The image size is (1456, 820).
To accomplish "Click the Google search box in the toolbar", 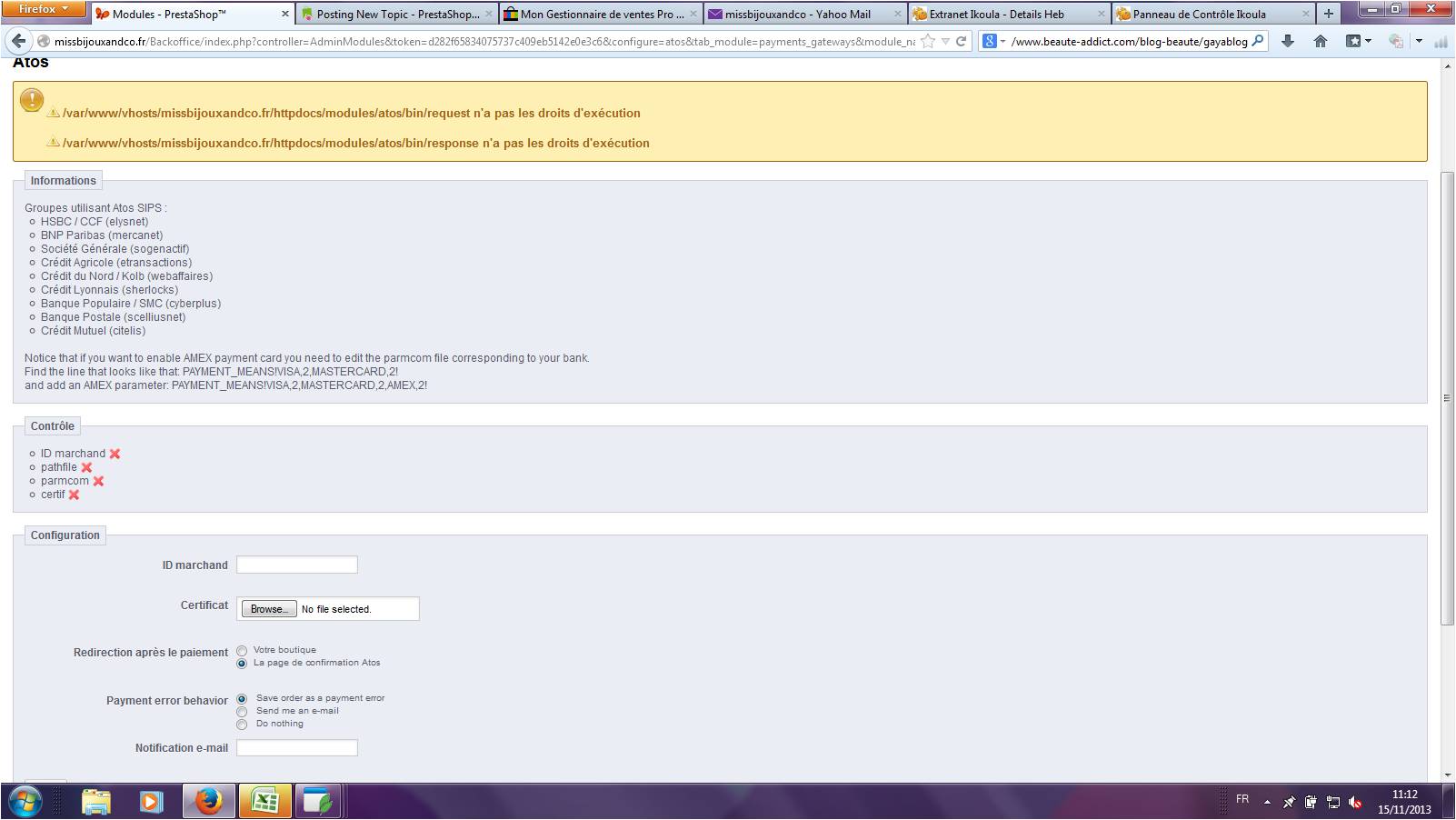I will [1129, 41].
